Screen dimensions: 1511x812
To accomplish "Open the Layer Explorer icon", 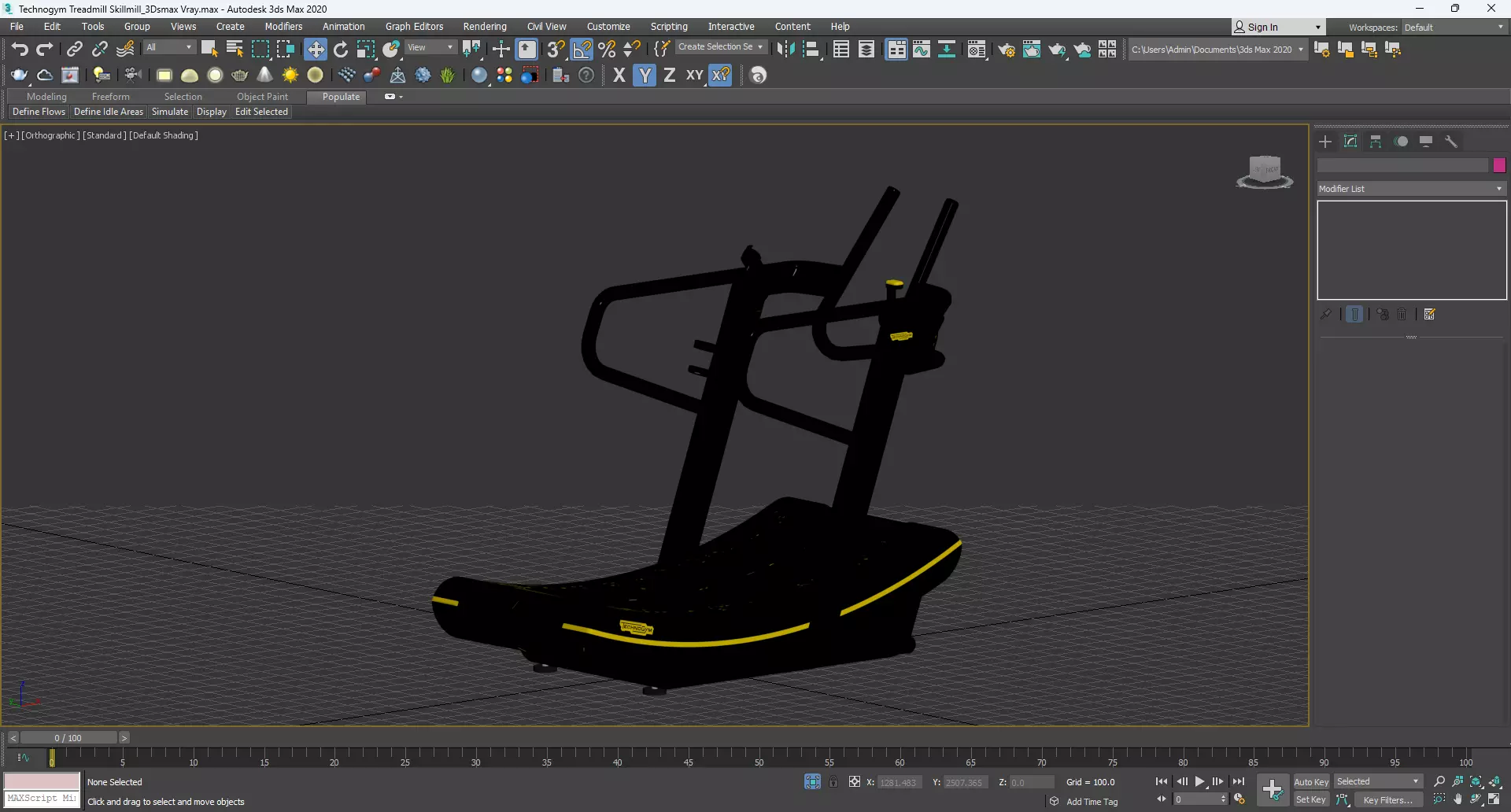I will (866, 50).
